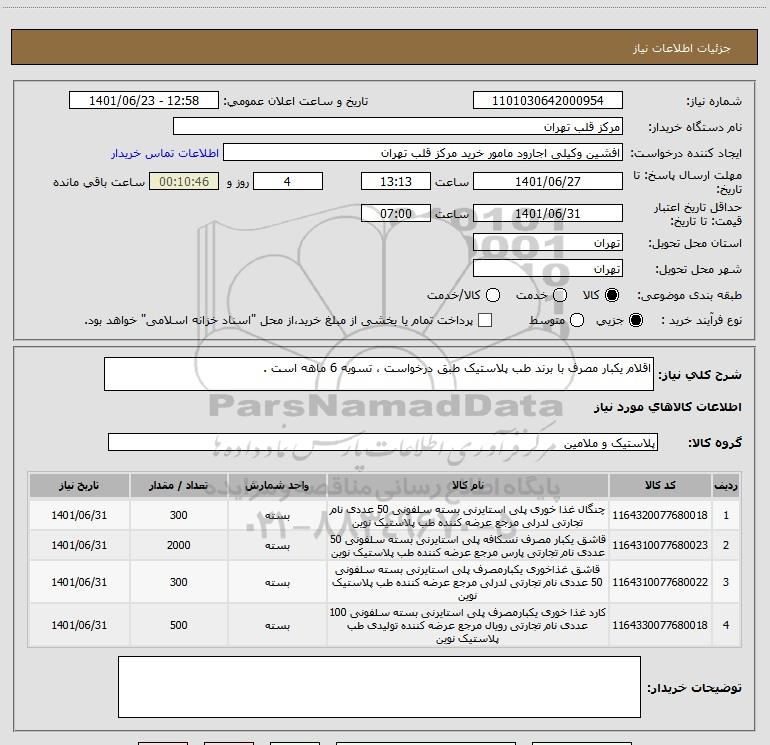Screen dimensions: 770x745
Task: Click the need date in row 2
Action: tap(79, 545)
